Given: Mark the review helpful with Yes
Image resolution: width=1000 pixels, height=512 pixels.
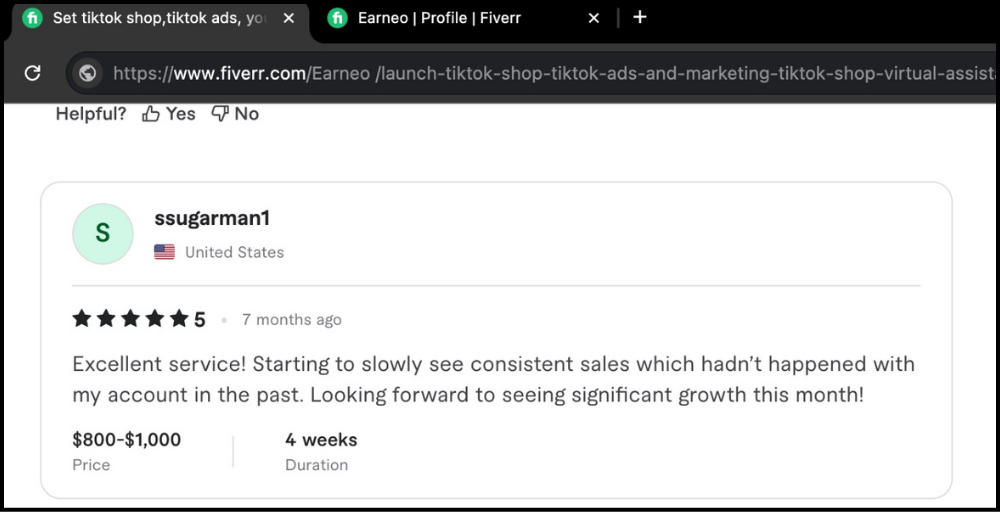Looking at the screenshot, I should (180, 114).
